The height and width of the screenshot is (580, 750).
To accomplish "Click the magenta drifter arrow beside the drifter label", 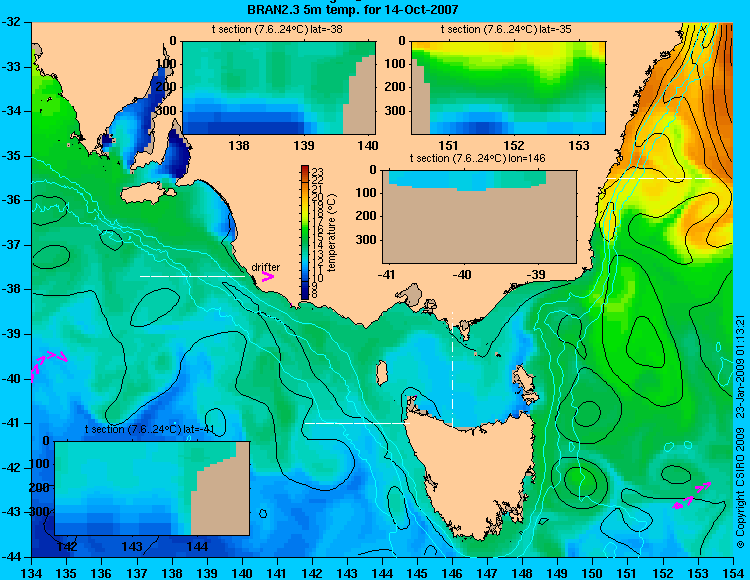I will 268,276.
